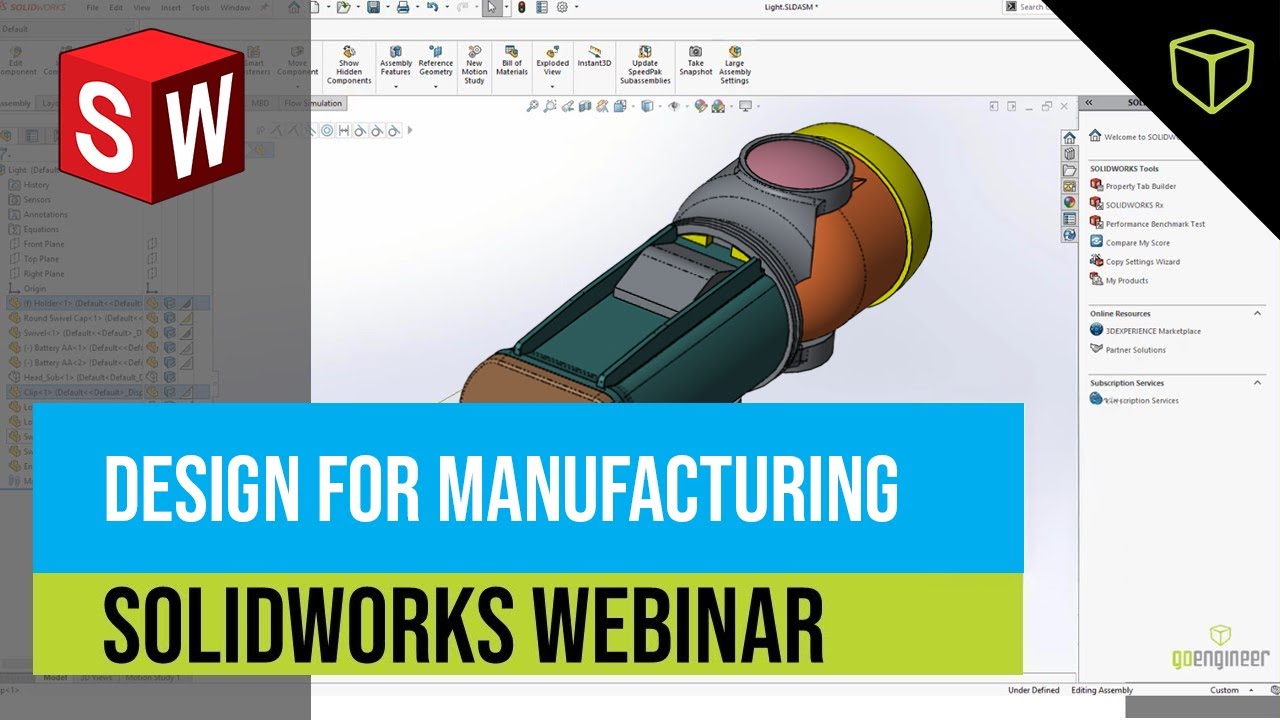Start a New Motion Study
The width and height of the screenshot is (1280, 720).
(475, 65)
